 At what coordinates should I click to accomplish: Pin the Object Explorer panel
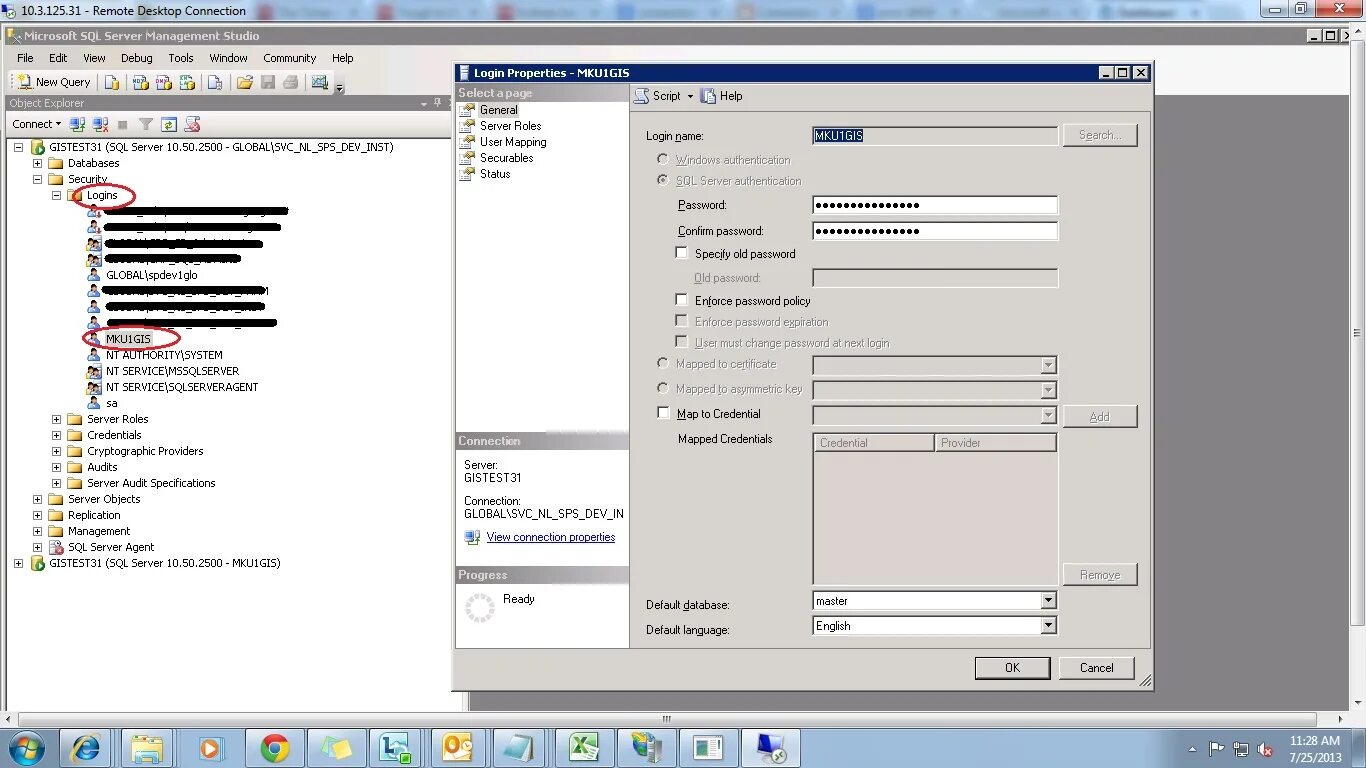pyautogui.click(x=437, y=103)
